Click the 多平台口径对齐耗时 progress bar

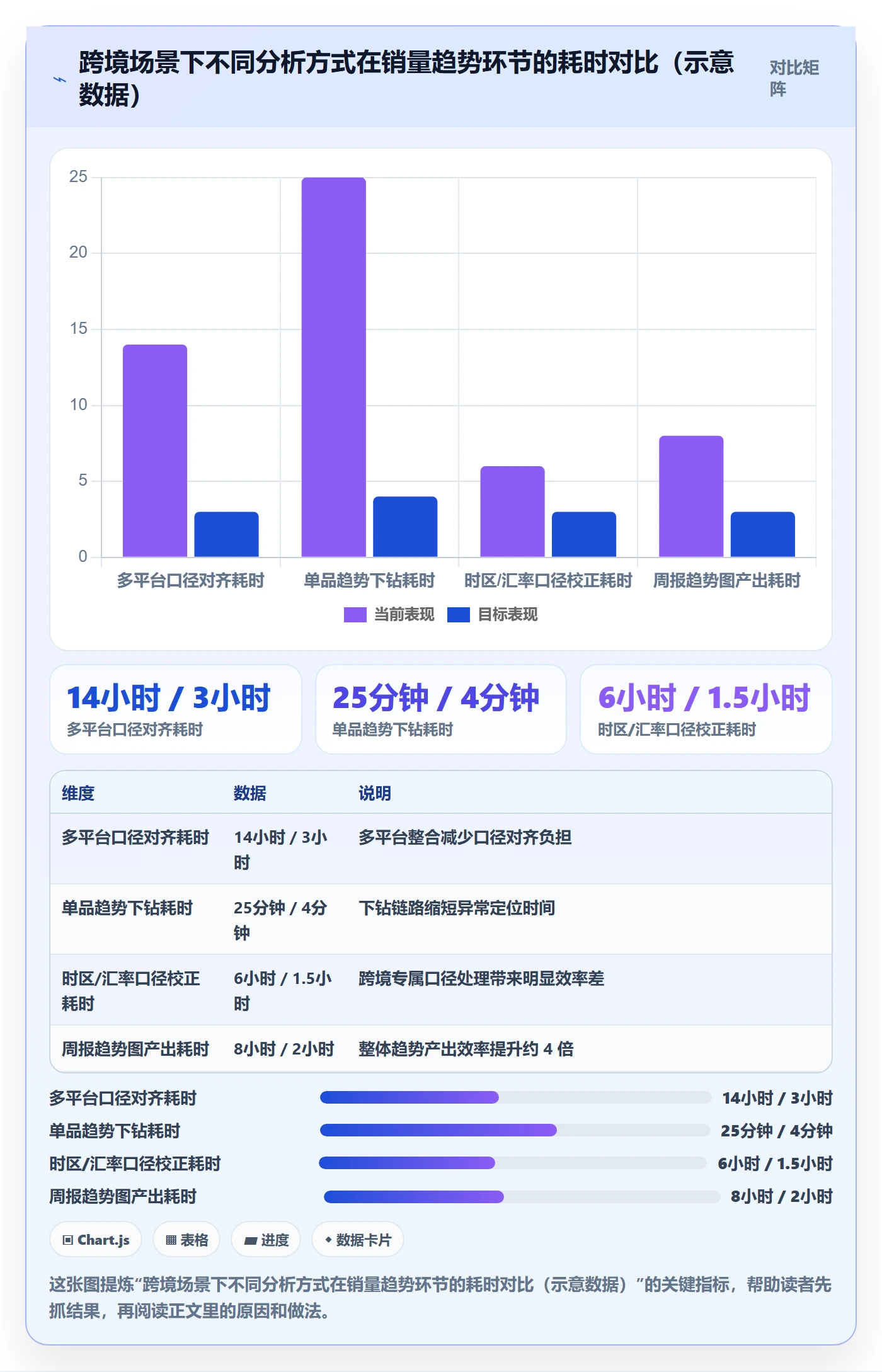click(515, 1097)
